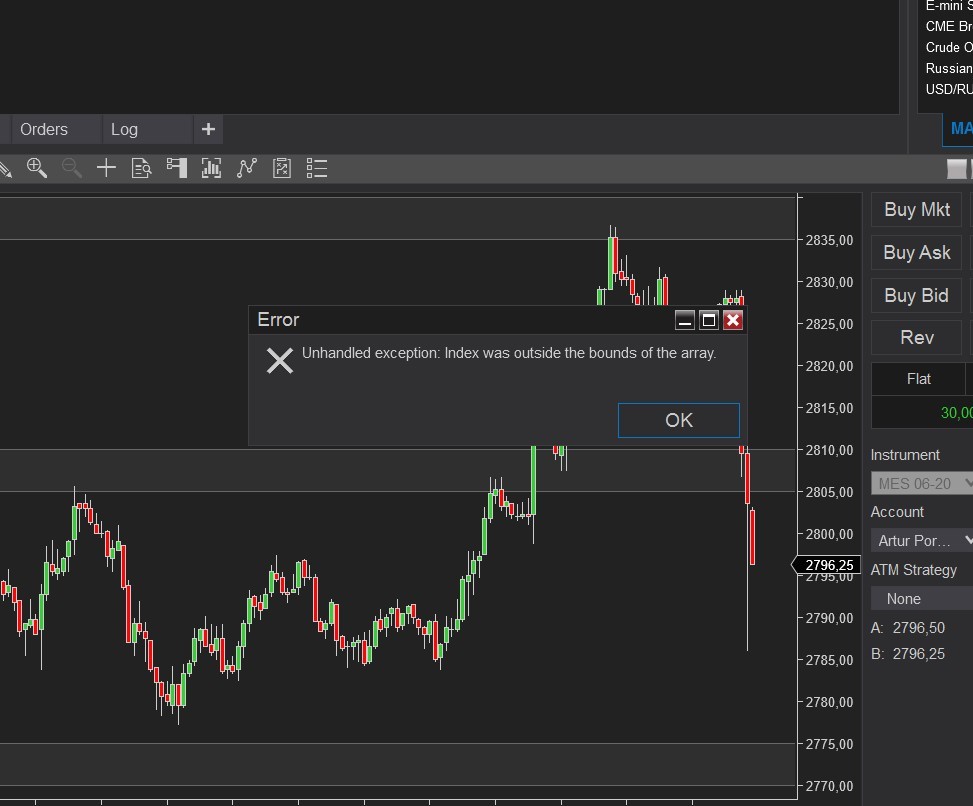This screenshot has height=806, width=973.
Task: Click the Buy Ask button
Action: click(x=917, y=253)
